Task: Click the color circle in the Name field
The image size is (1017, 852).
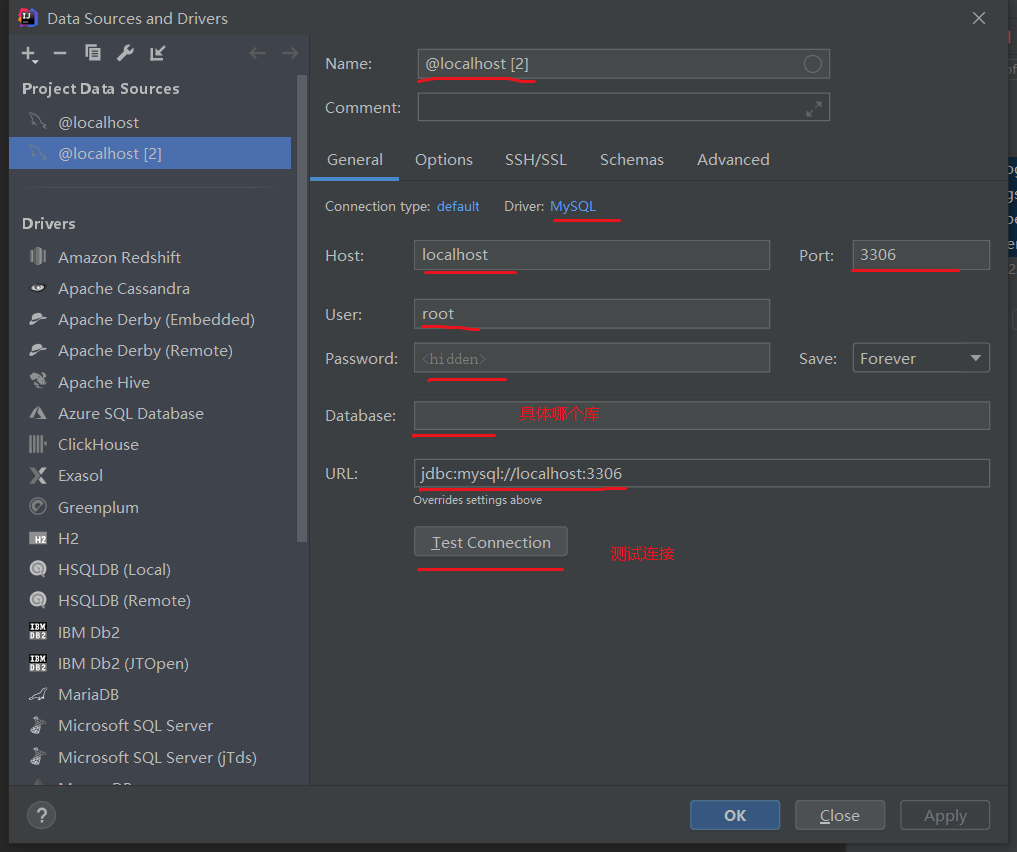Action: click(812, 64)
